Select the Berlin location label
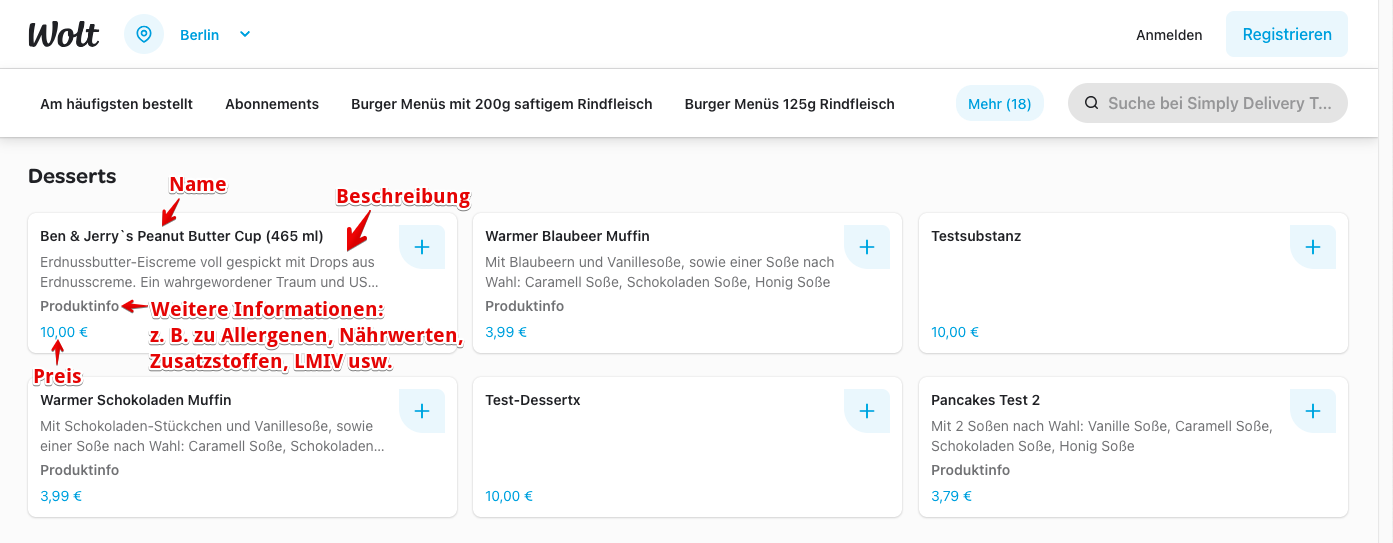 point(199,35)
